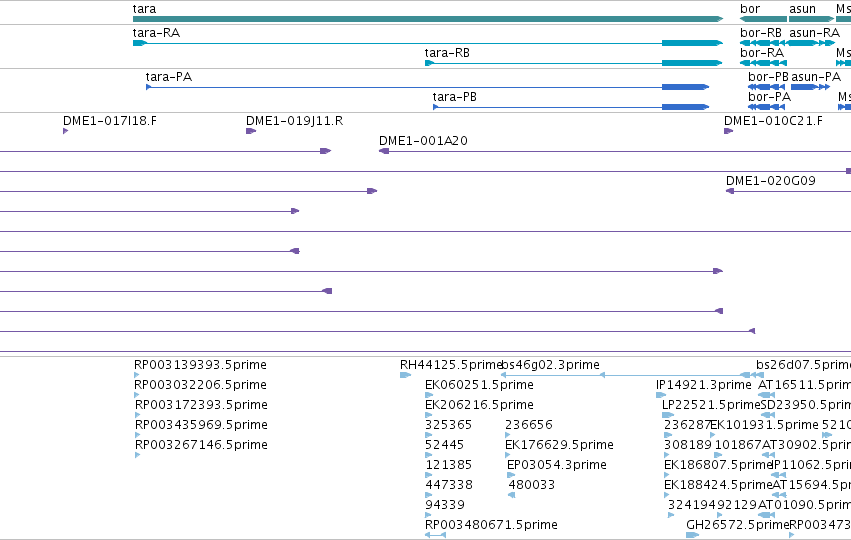Click EST RP003032206.5prime
Viewport: 851px width, 540px height.
pyautogui.click(x=200, y=385)
